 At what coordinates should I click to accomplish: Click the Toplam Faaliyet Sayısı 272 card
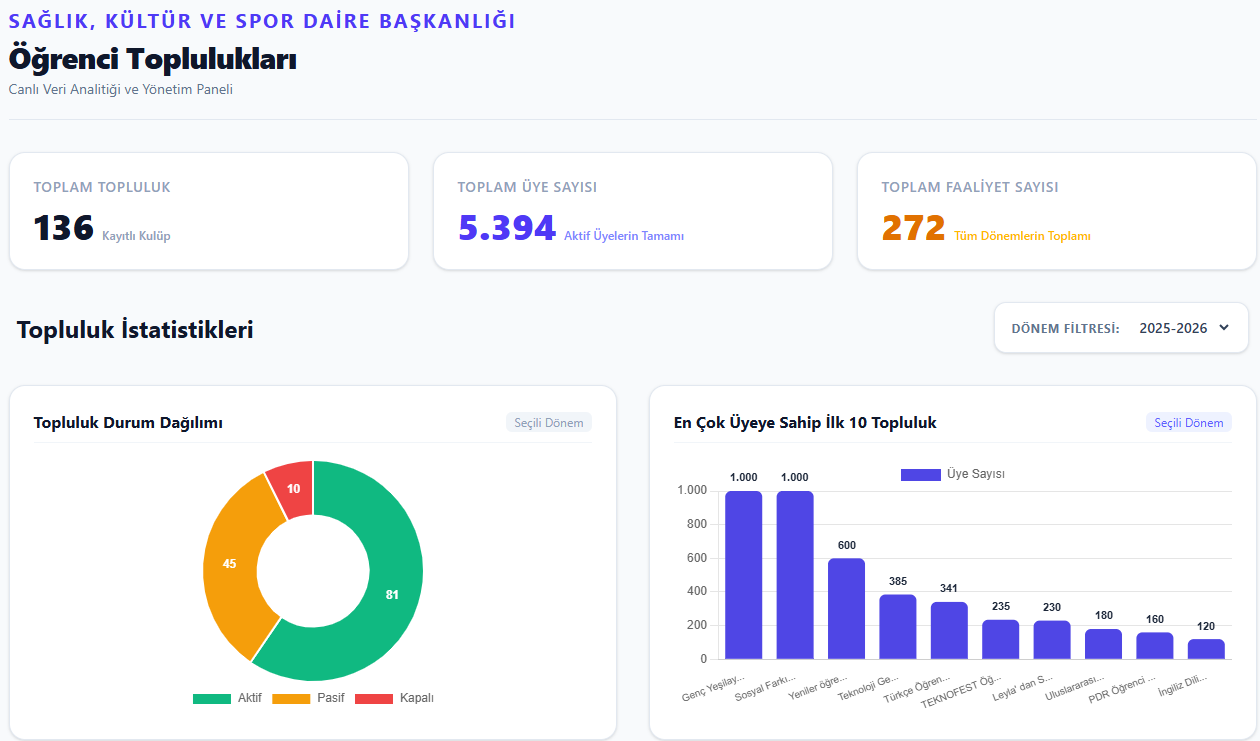pyautogui.click(x=1057, y=211)
